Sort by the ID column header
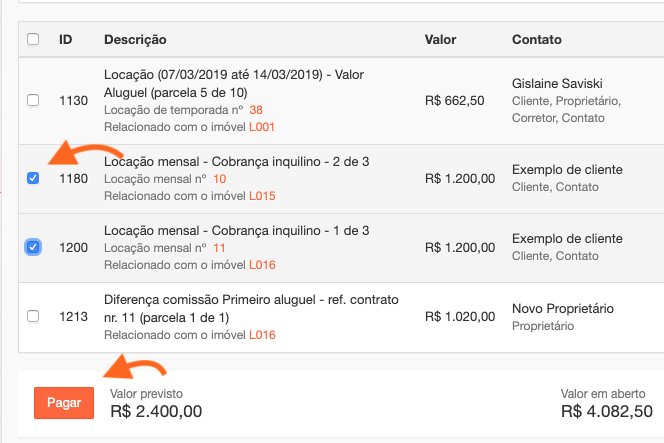664x443 pixels. click(66, 40)
